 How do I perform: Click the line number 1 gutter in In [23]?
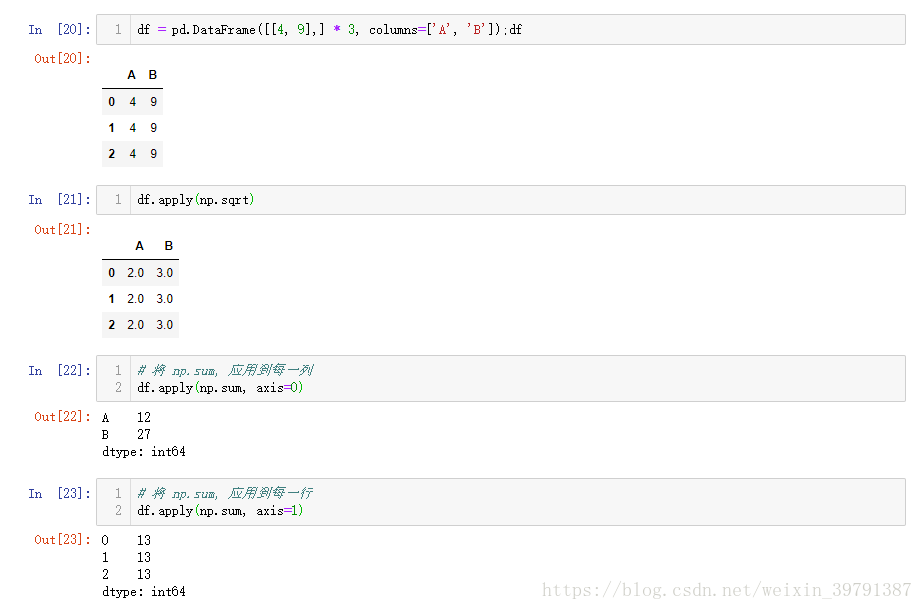[118, 494]
